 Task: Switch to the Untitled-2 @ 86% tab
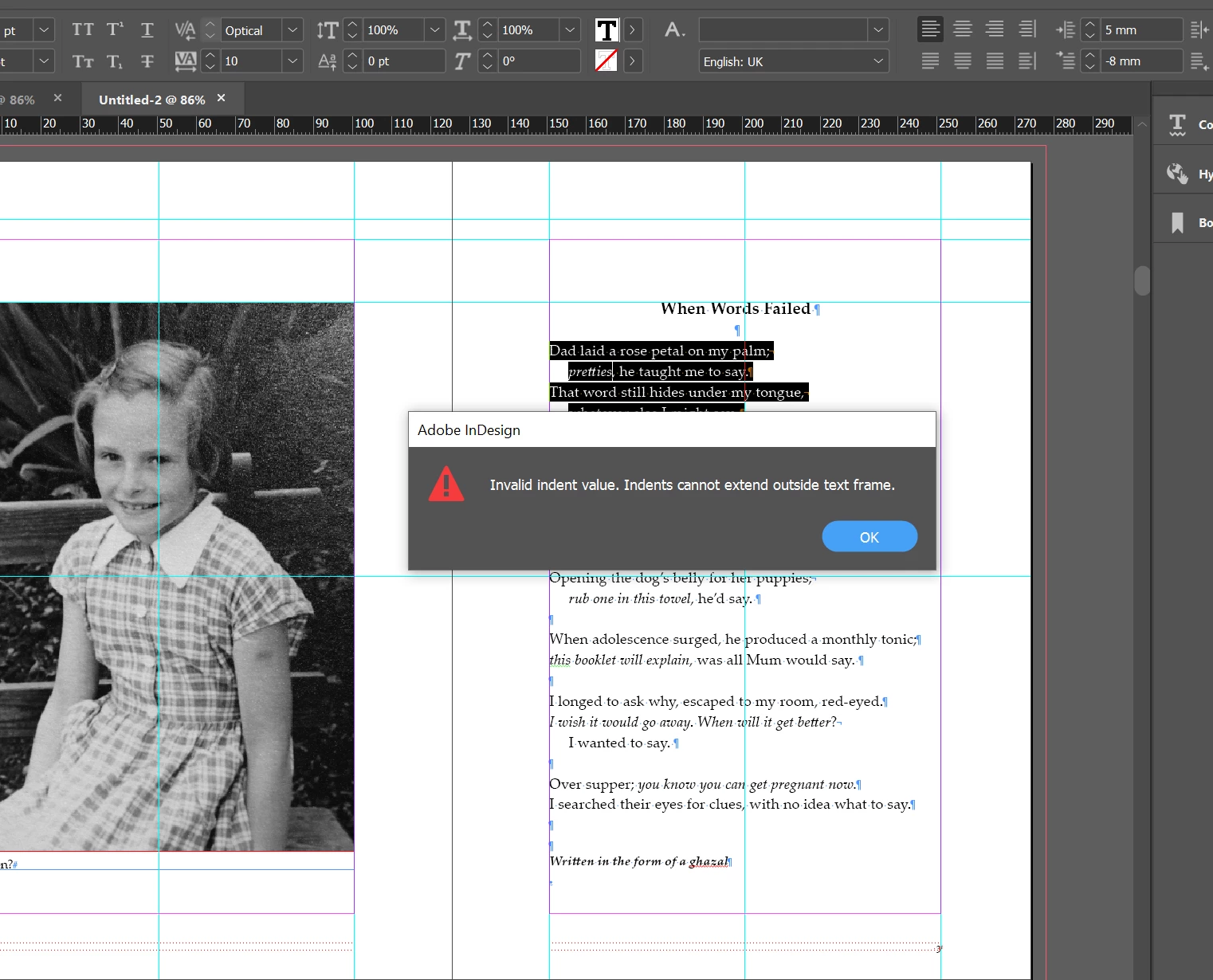click(151, 100)
